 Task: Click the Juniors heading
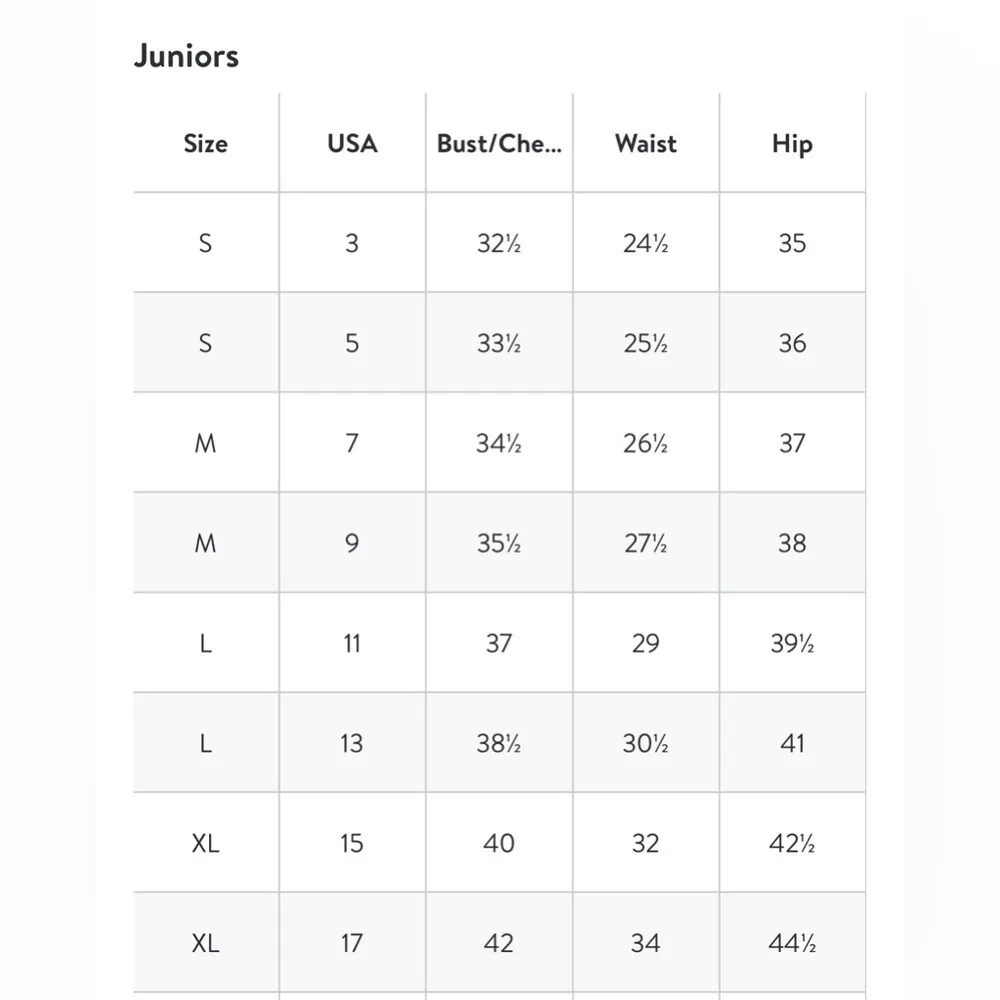coord(187,56)
